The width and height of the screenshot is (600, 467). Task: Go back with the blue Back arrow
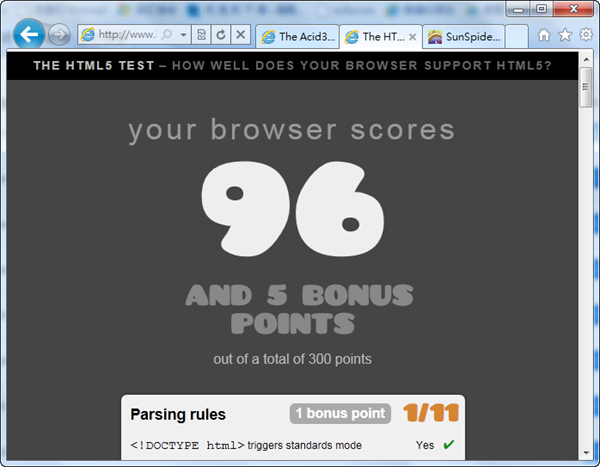[x=29, y=34]
